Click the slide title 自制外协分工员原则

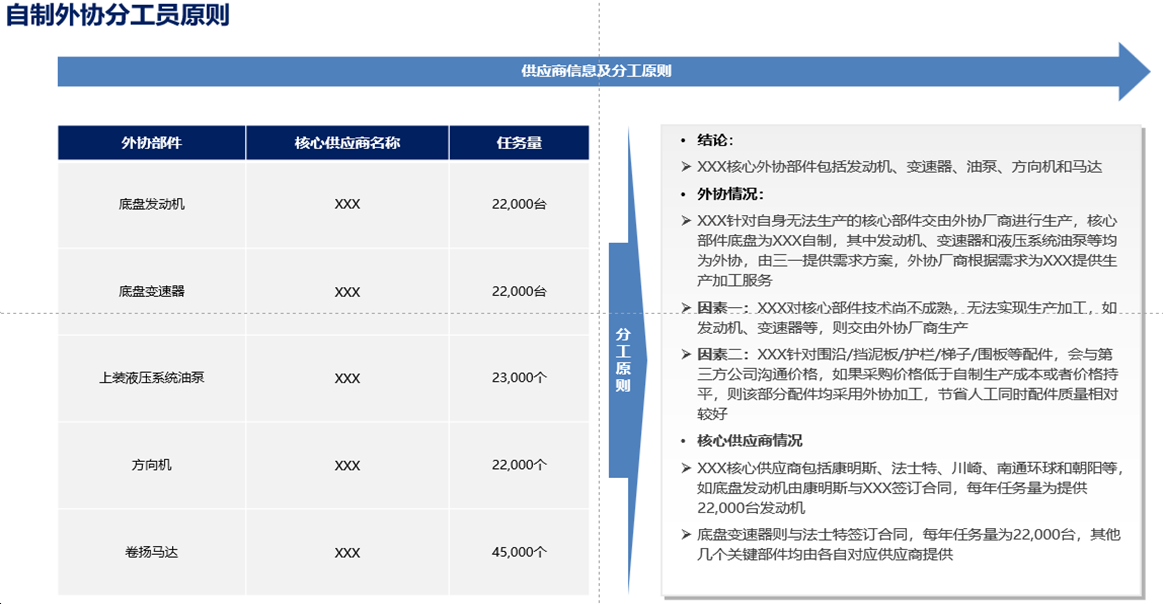(118, 15)
